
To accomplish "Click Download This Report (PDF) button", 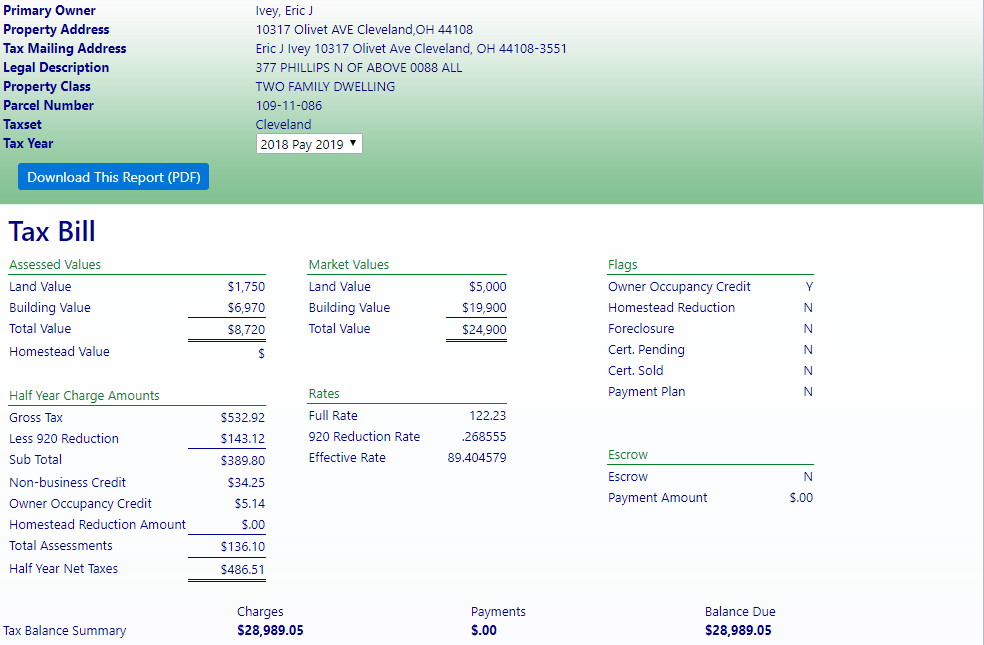I will [x=113, y=177].
